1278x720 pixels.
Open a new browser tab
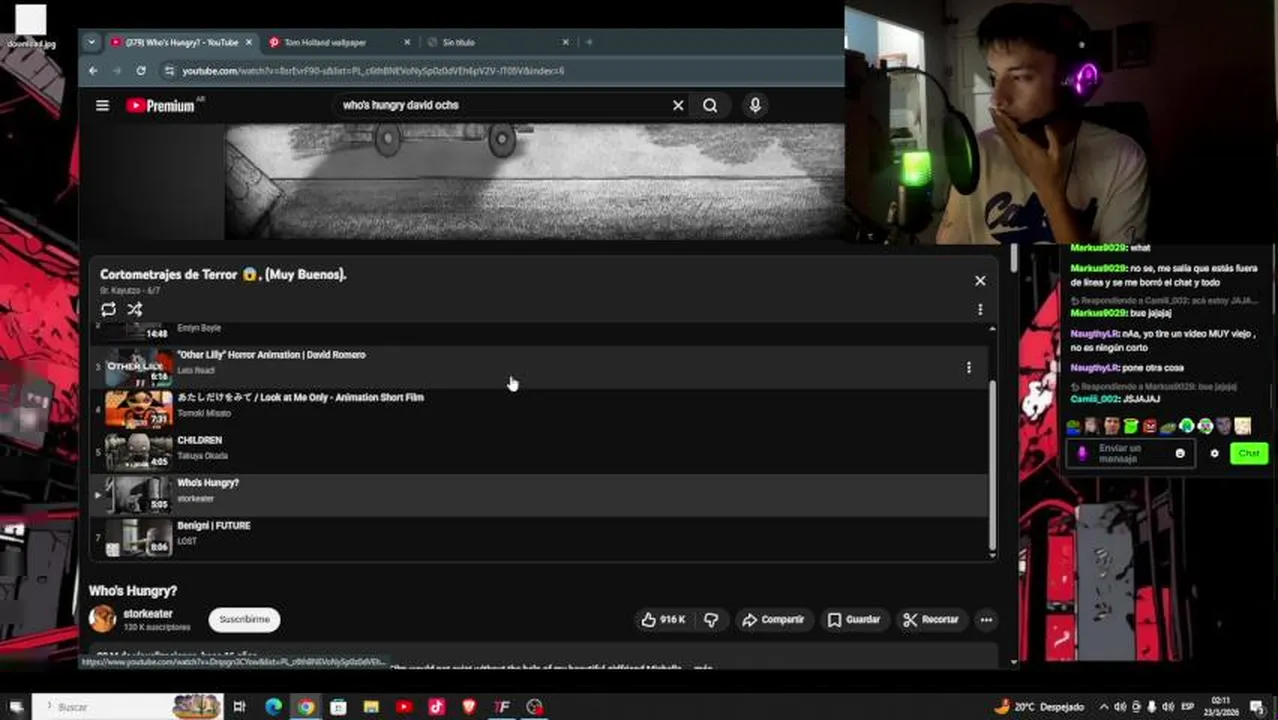[x=589, y=42]
